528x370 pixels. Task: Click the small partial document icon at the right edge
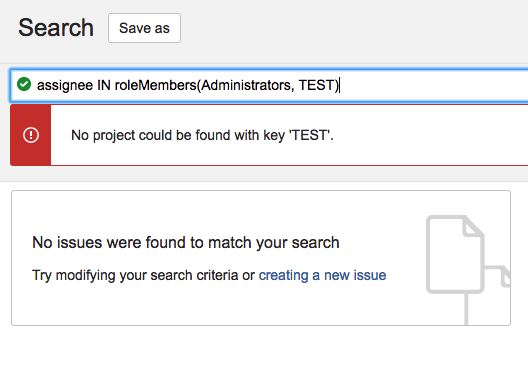505,277
